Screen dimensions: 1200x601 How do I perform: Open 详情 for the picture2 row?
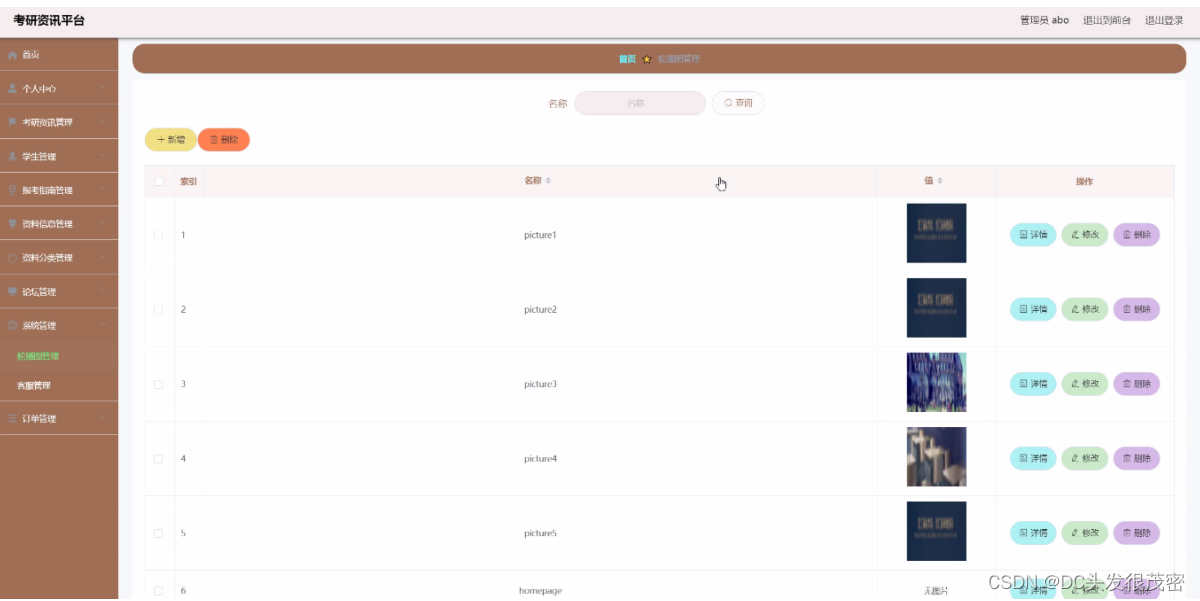coord(1033,309)
